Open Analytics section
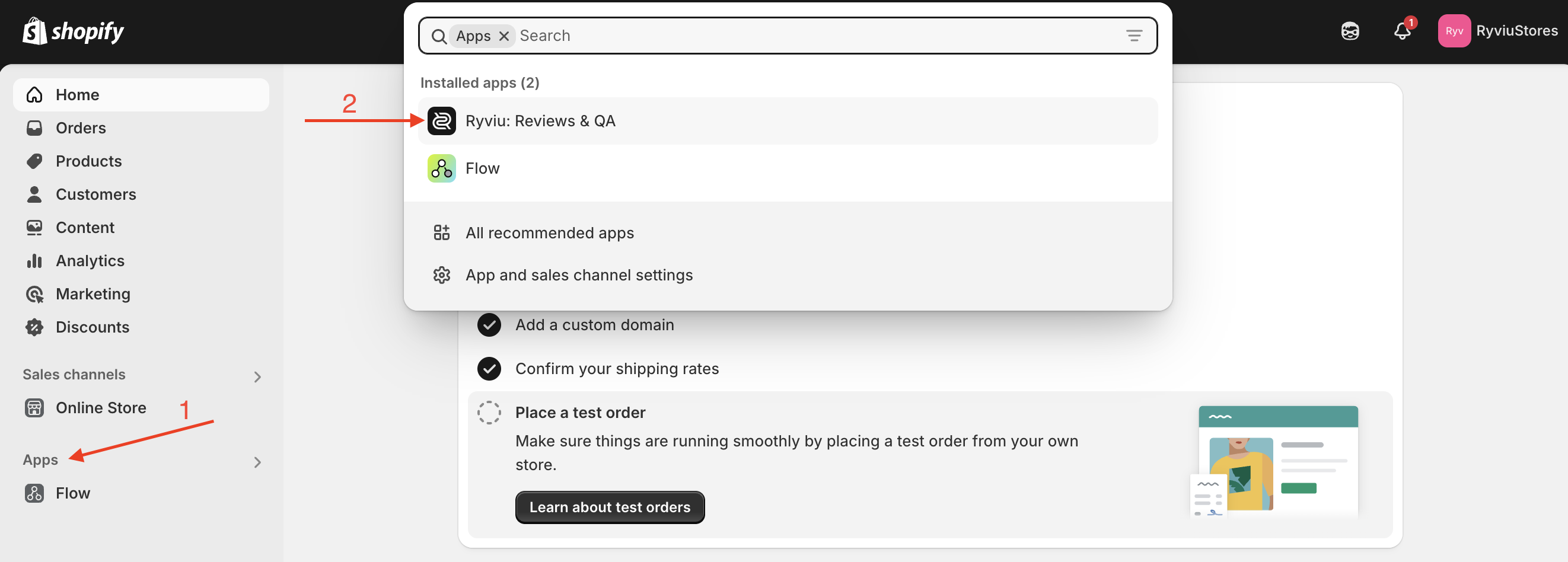The width and height of the screenshot is (1568, 562). 141,260
